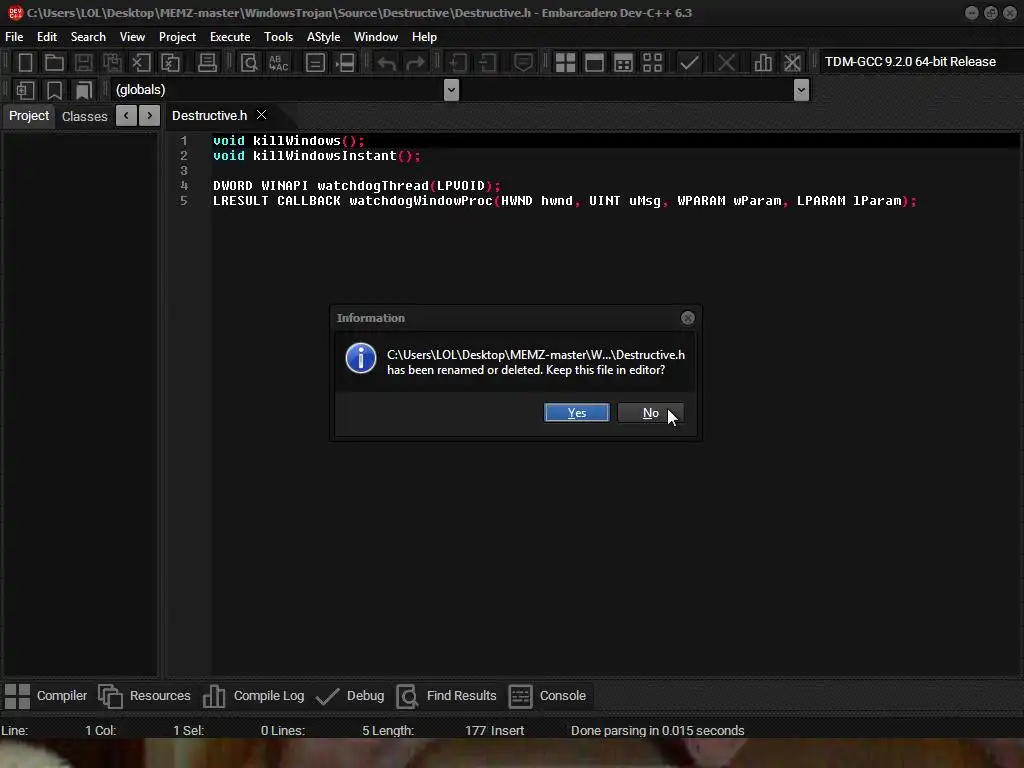
Task: Open the Console bottom tab
Action: (x=547, y=696)
